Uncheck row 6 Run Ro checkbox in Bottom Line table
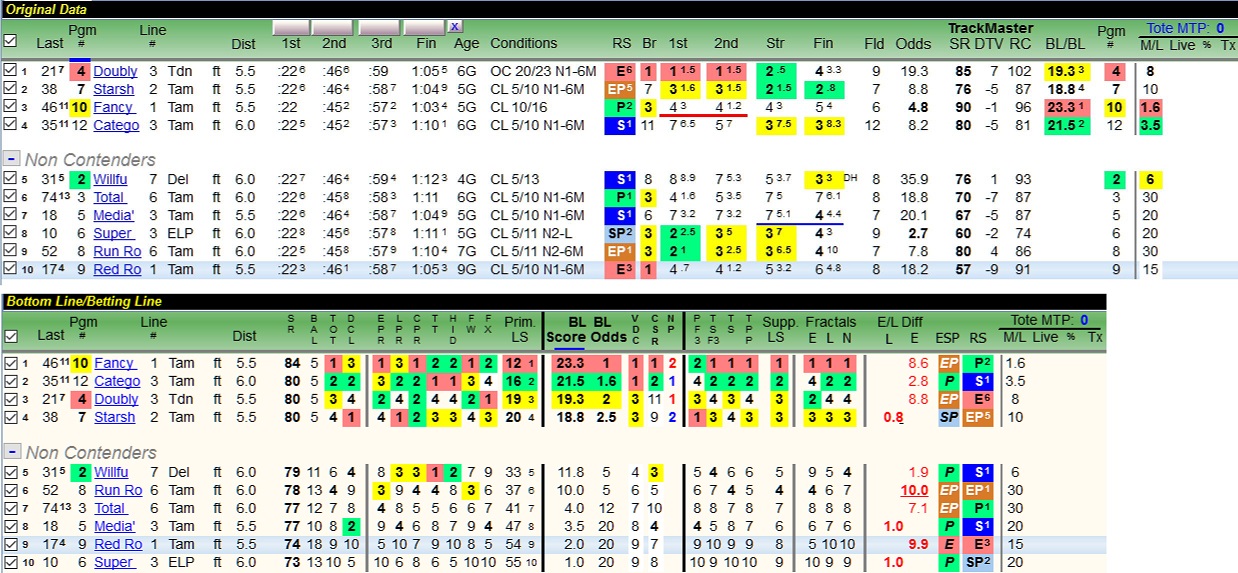The width and height of the screenshot is (1238, 573). tap(10, 490)
